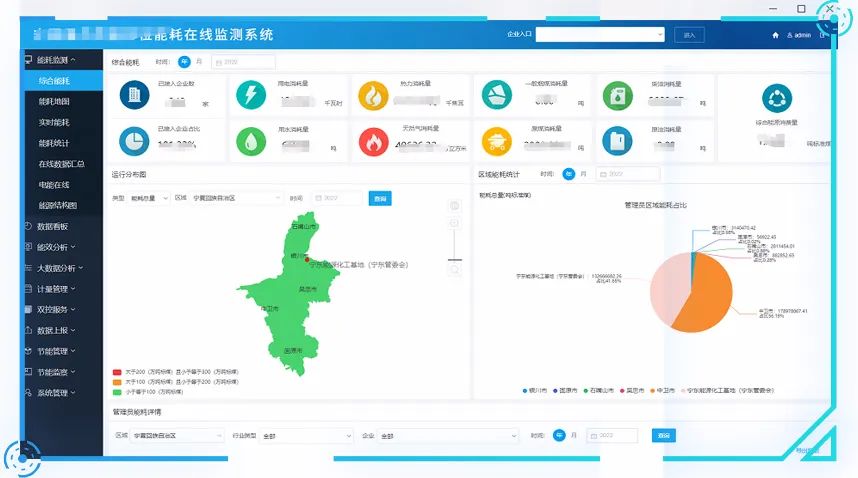Click the green water drop icon
Viewport: 858px width, 478px height.
(x=251, y=141)
